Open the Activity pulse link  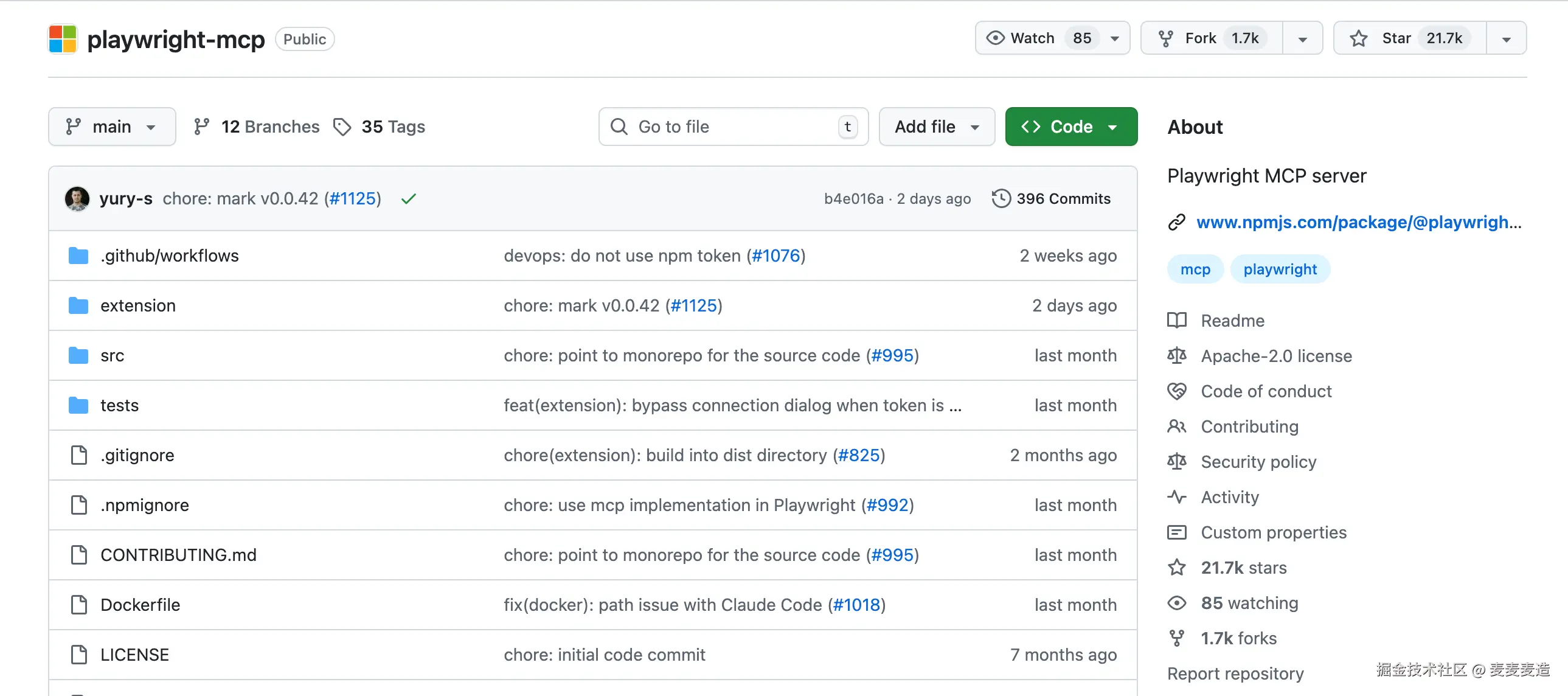(x=1230, y=497)
